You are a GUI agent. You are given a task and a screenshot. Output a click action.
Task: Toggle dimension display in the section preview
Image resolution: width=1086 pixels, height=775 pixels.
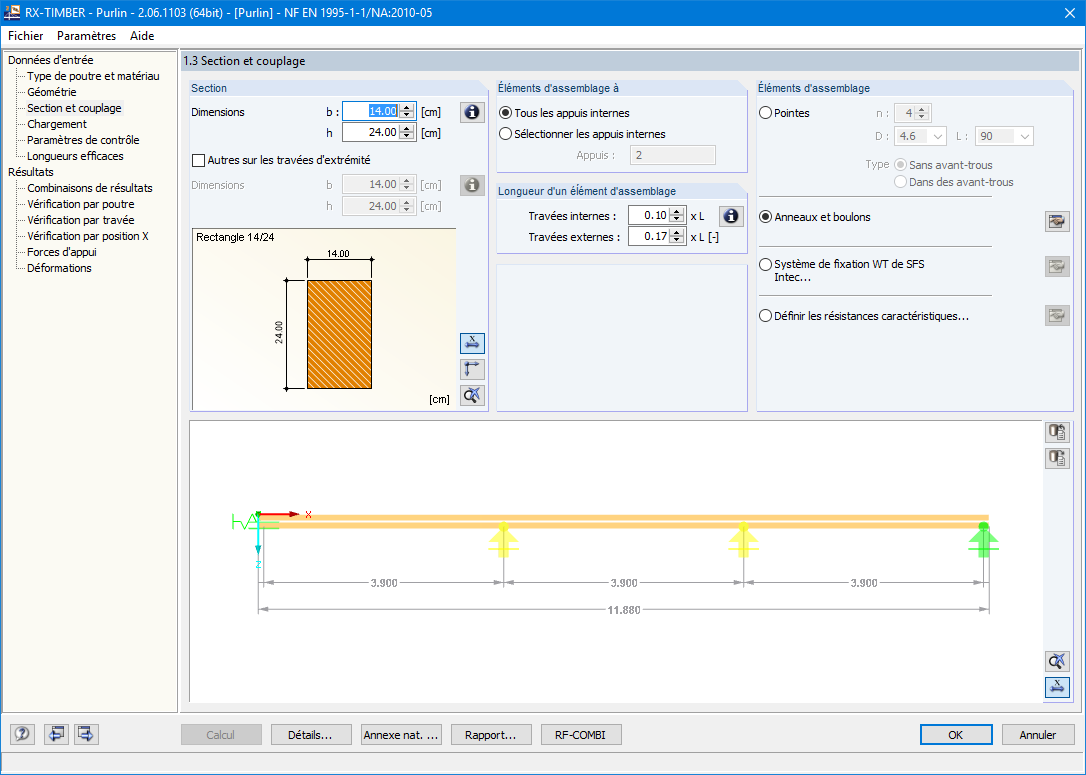pos(472,343)
